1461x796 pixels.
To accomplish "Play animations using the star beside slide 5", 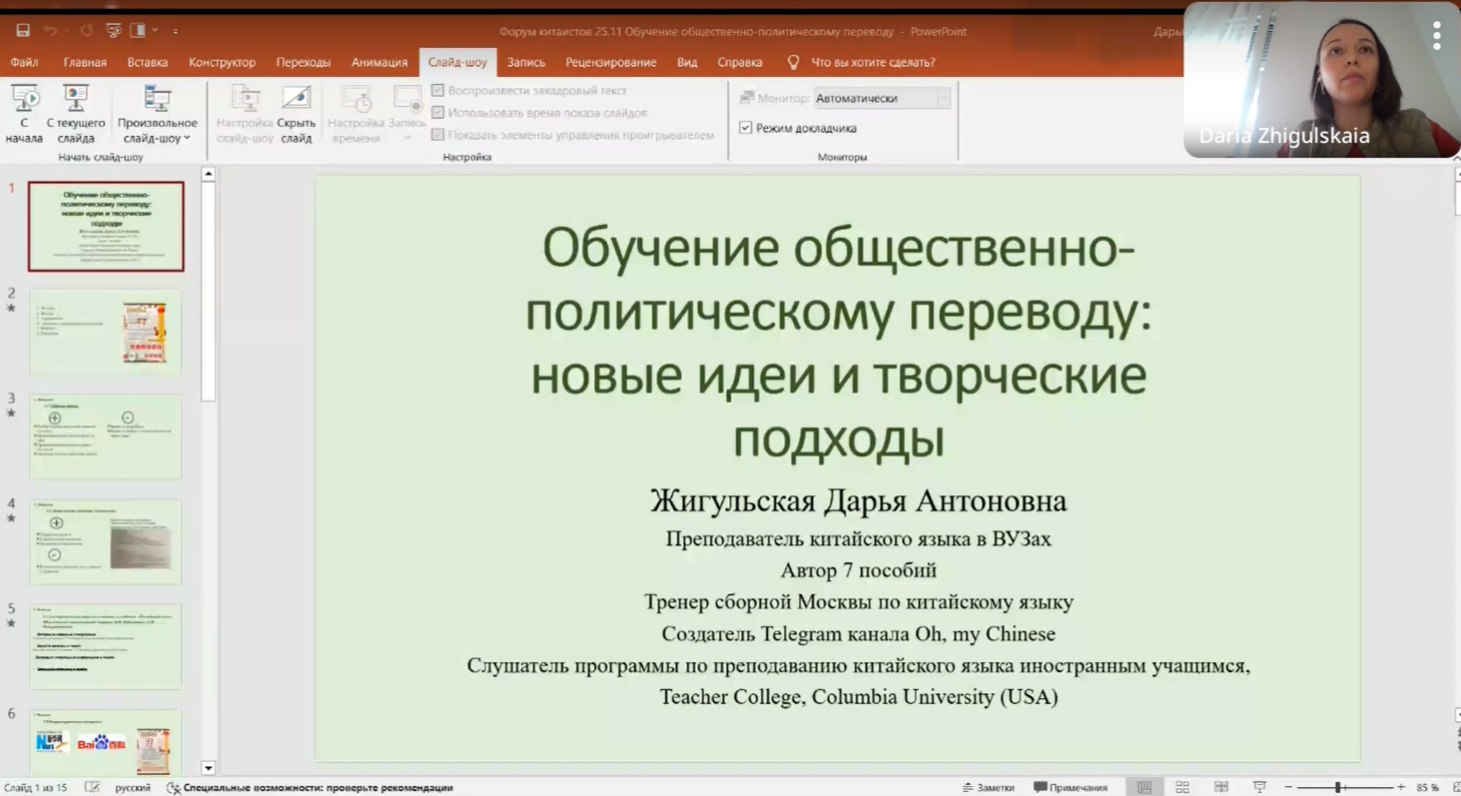I will coord(12,623).
